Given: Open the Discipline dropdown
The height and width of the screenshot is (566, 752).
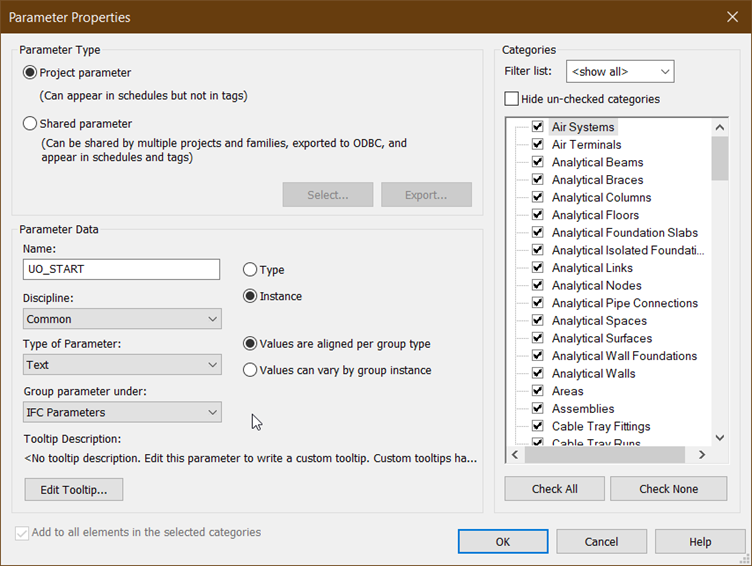Looking at the screenshot, I should tap(122, 319).
